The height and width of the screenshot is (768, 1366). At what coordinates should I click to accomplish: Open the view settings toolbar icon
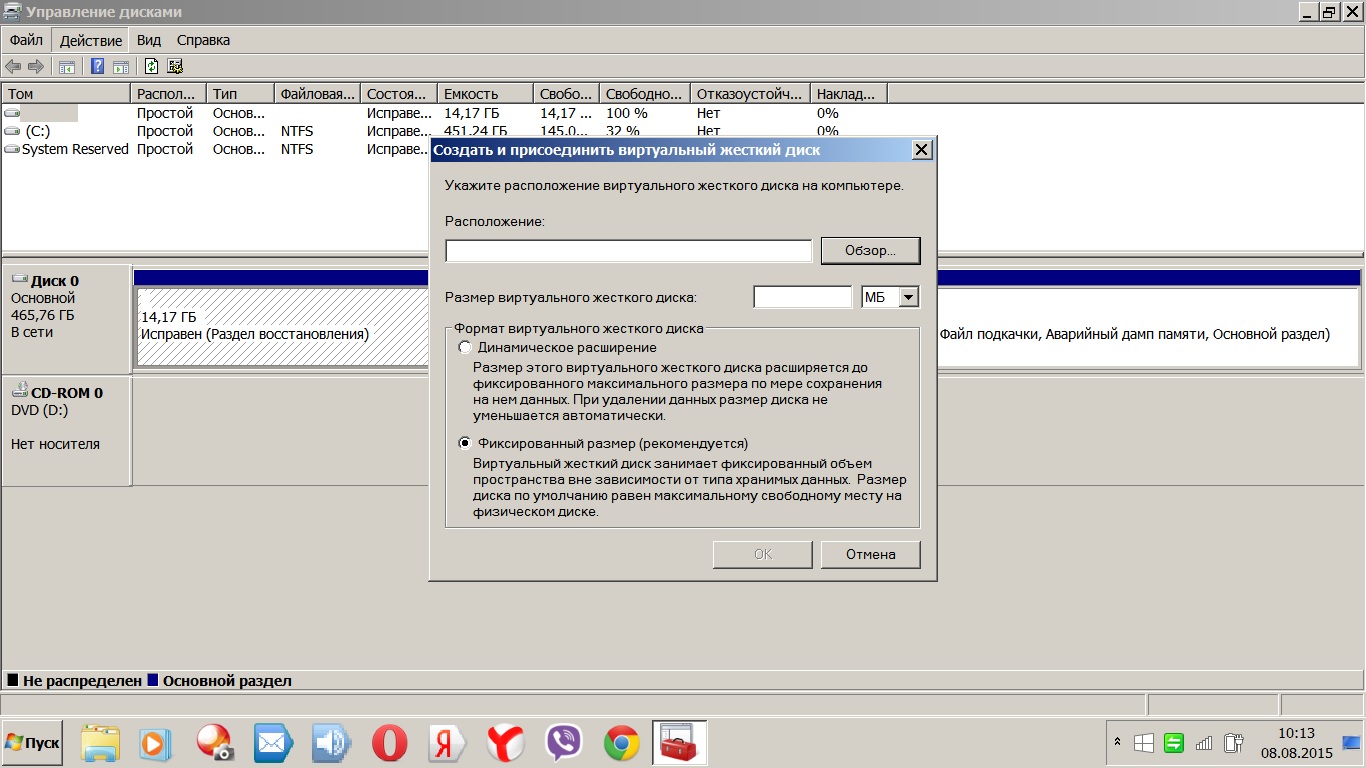tap(175, 67)
